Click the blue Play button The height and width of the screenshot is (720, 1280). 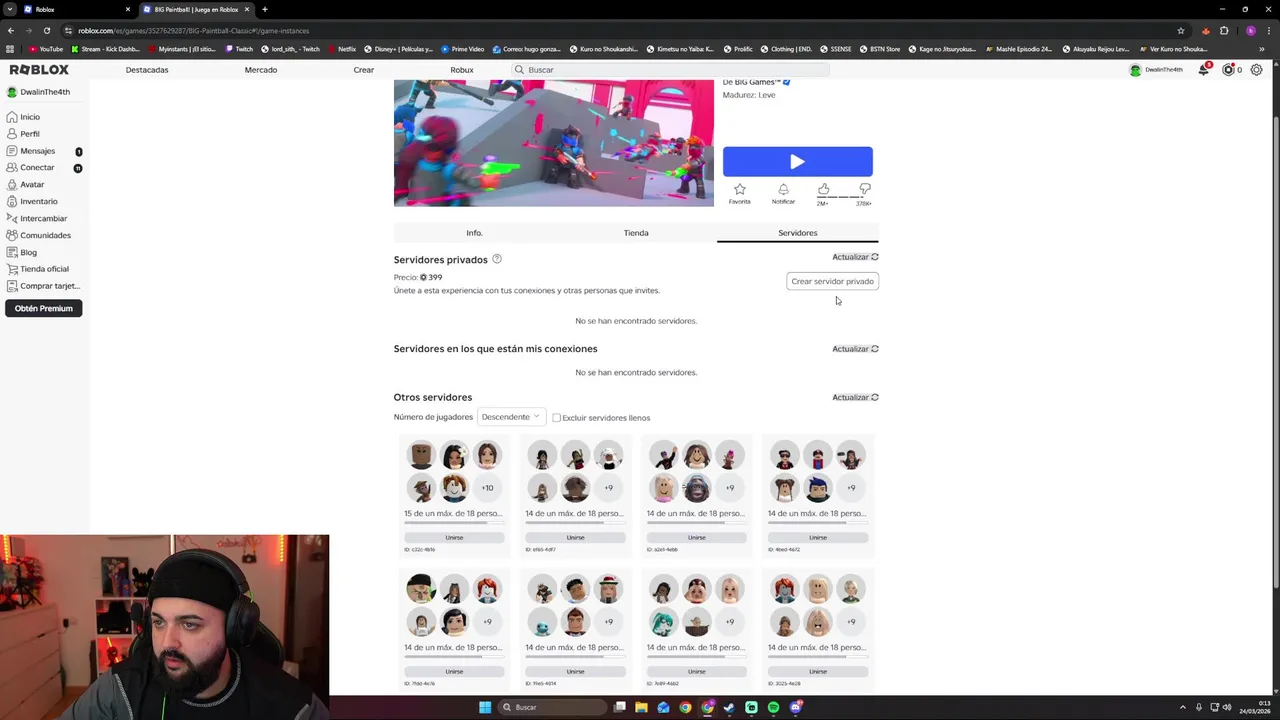[x=798, y=162]
